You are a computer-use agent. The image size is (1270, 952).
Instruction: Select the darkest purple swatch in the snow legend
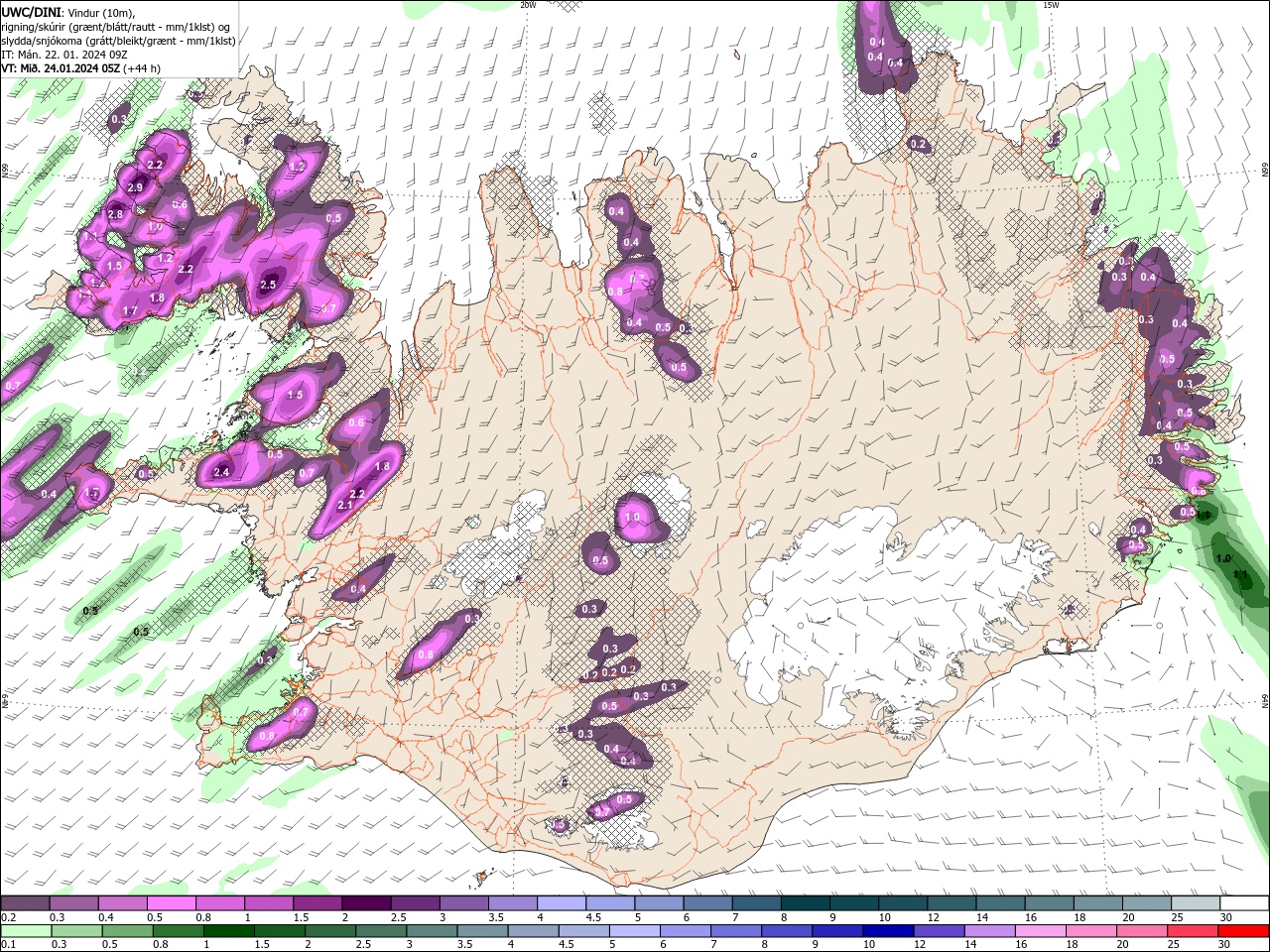pos(365,903)
